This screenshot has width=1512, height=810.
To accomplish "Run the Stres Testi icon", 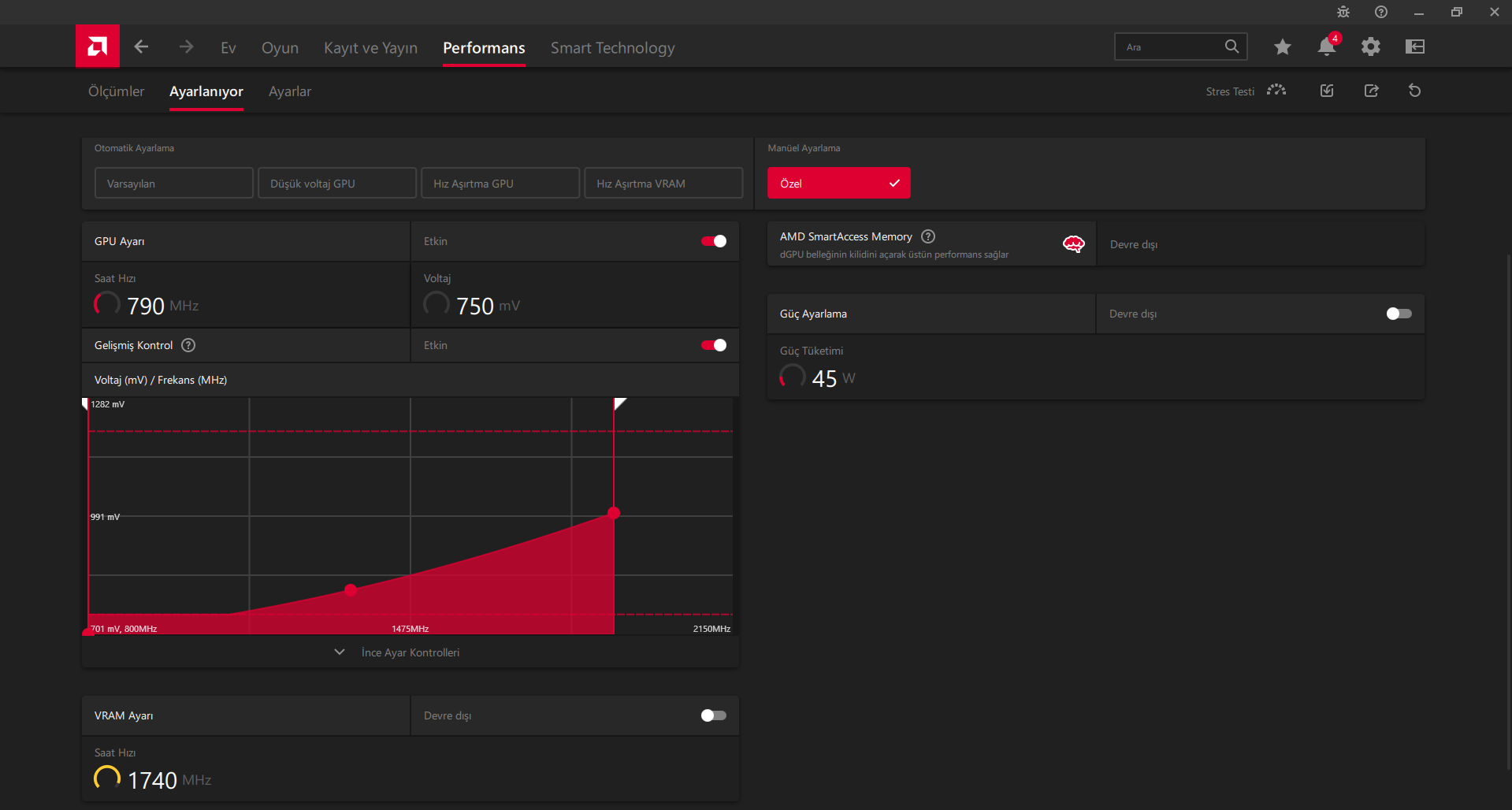I will click(1276, 91).
